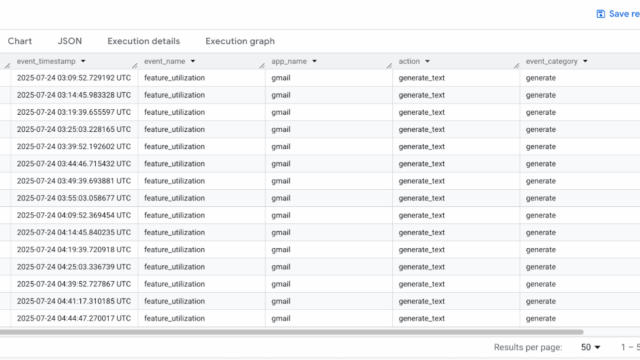
Task: Click feature_utilization in the 03:39:52 row
Action: point(174,147)
